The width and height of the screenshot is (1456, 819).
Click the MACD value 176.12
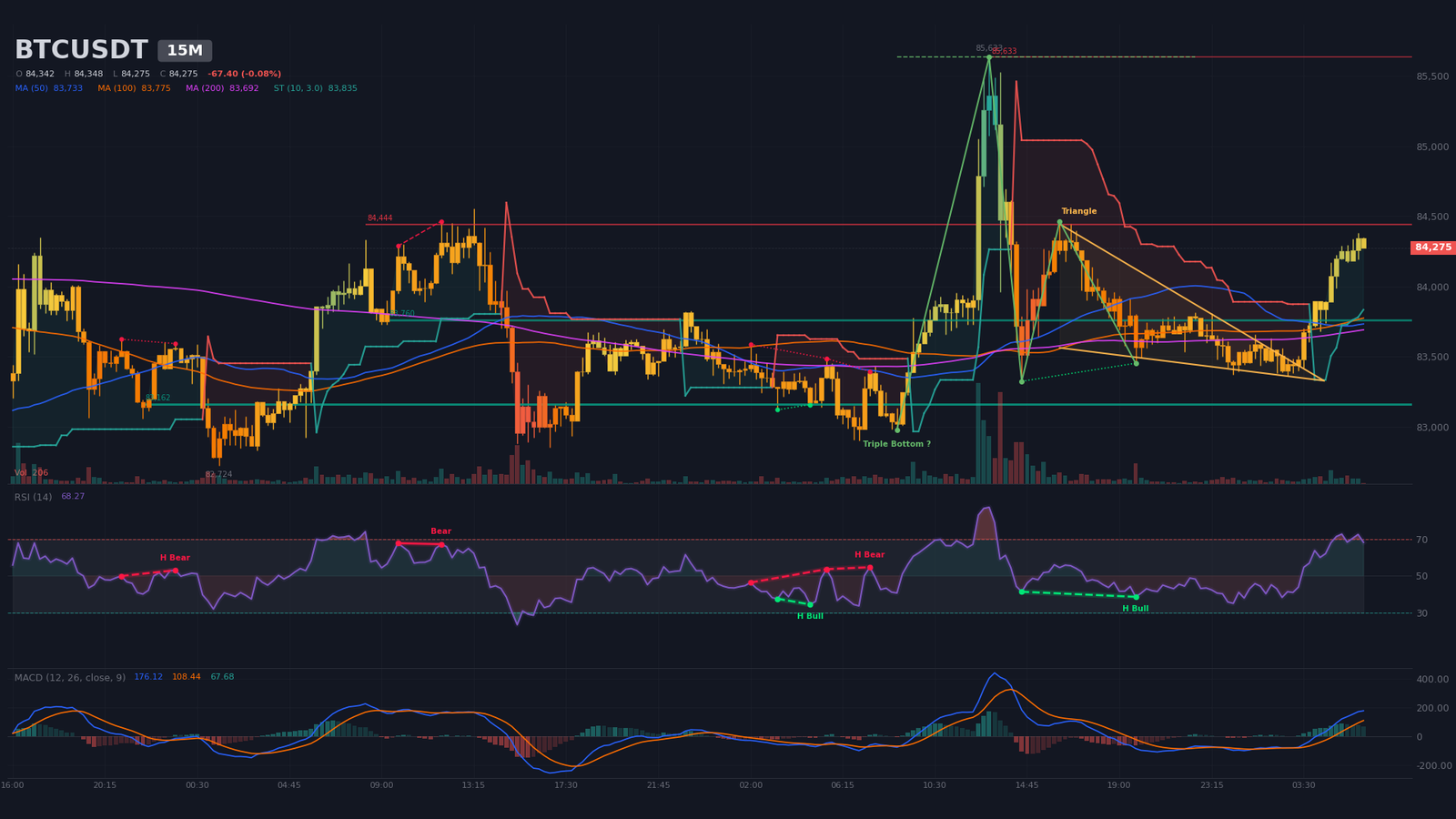pos(148,677)
